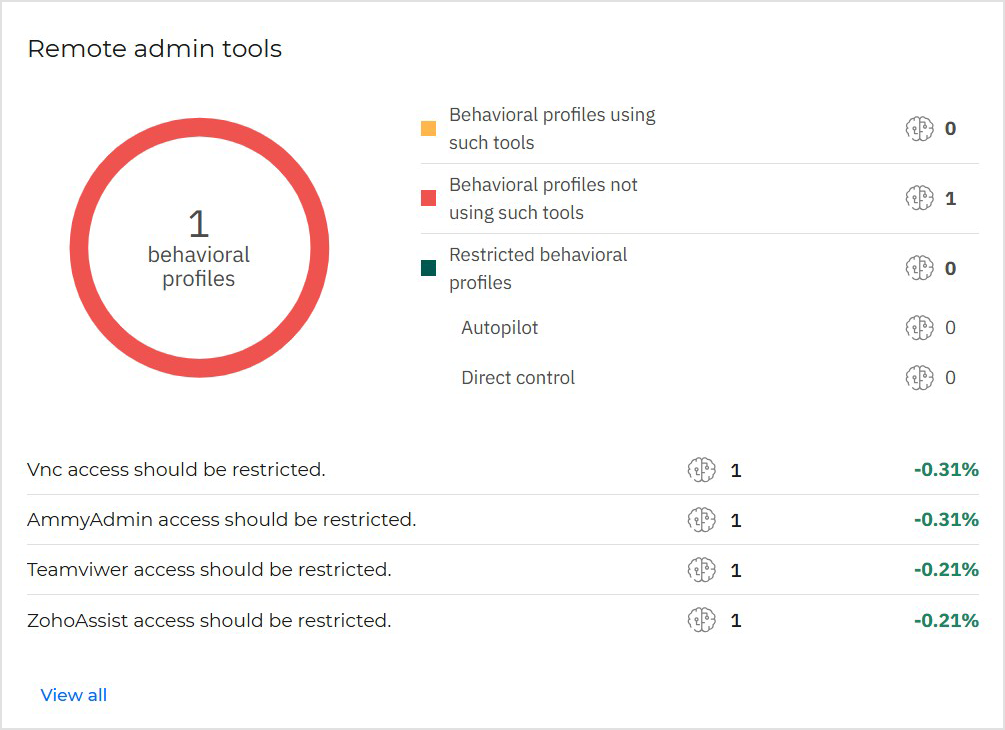Expand the Autopilot entry details
Viewport: 1005px width, 730px height.
[x=500, y=328]
